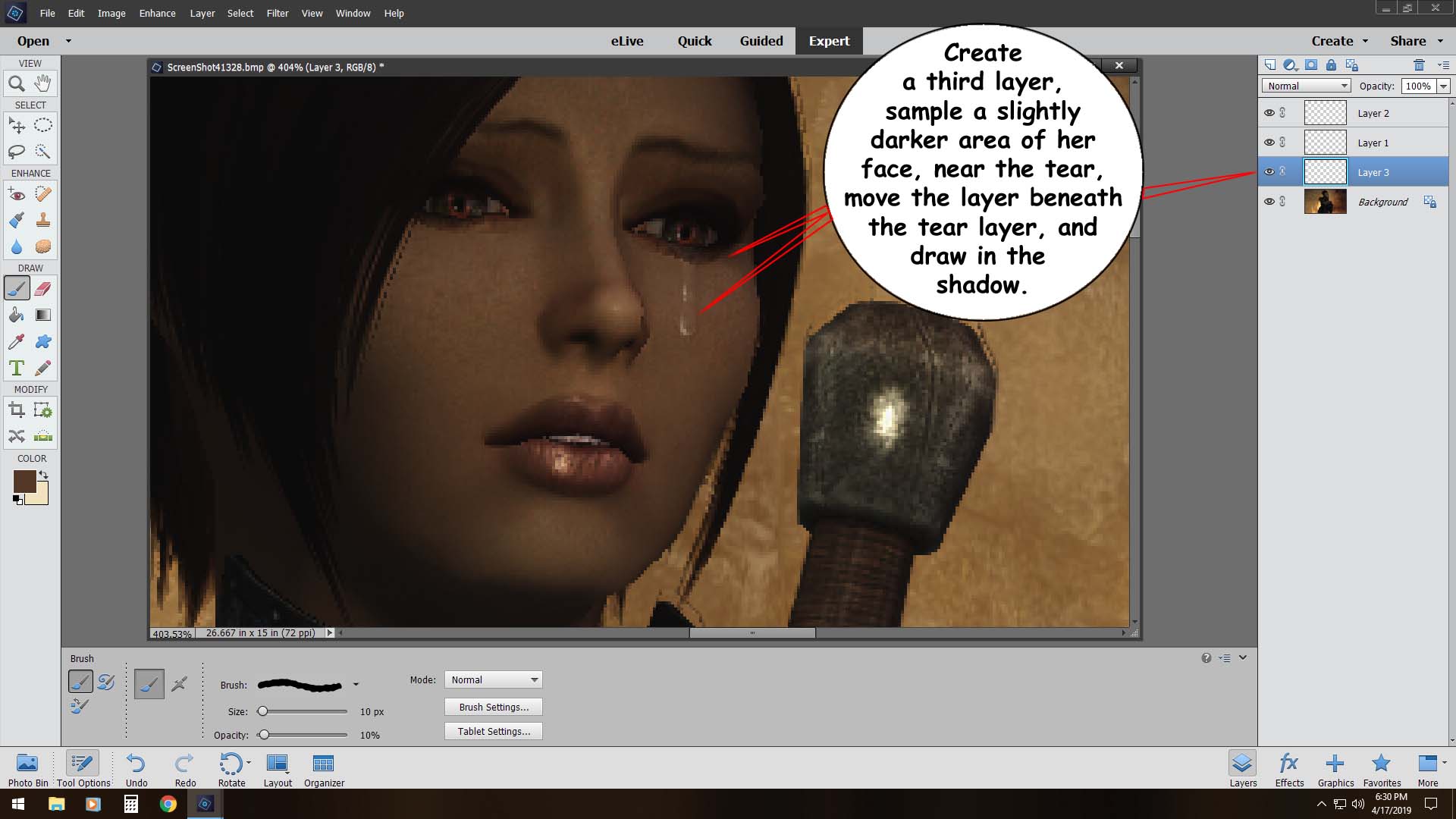Select the Paint Bucket tool
The width and height of the screenshot is (1456, 819).
(x=17, y=315)
